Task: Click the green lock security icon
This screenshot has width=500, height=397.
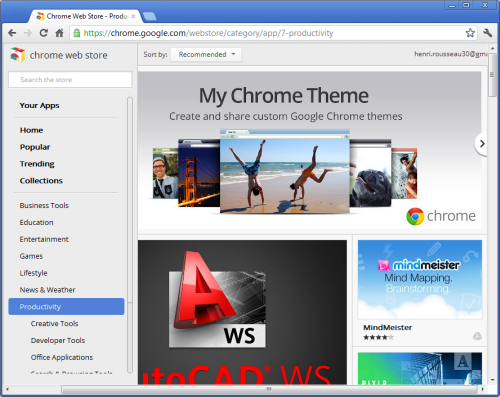Action: point(77,33)
